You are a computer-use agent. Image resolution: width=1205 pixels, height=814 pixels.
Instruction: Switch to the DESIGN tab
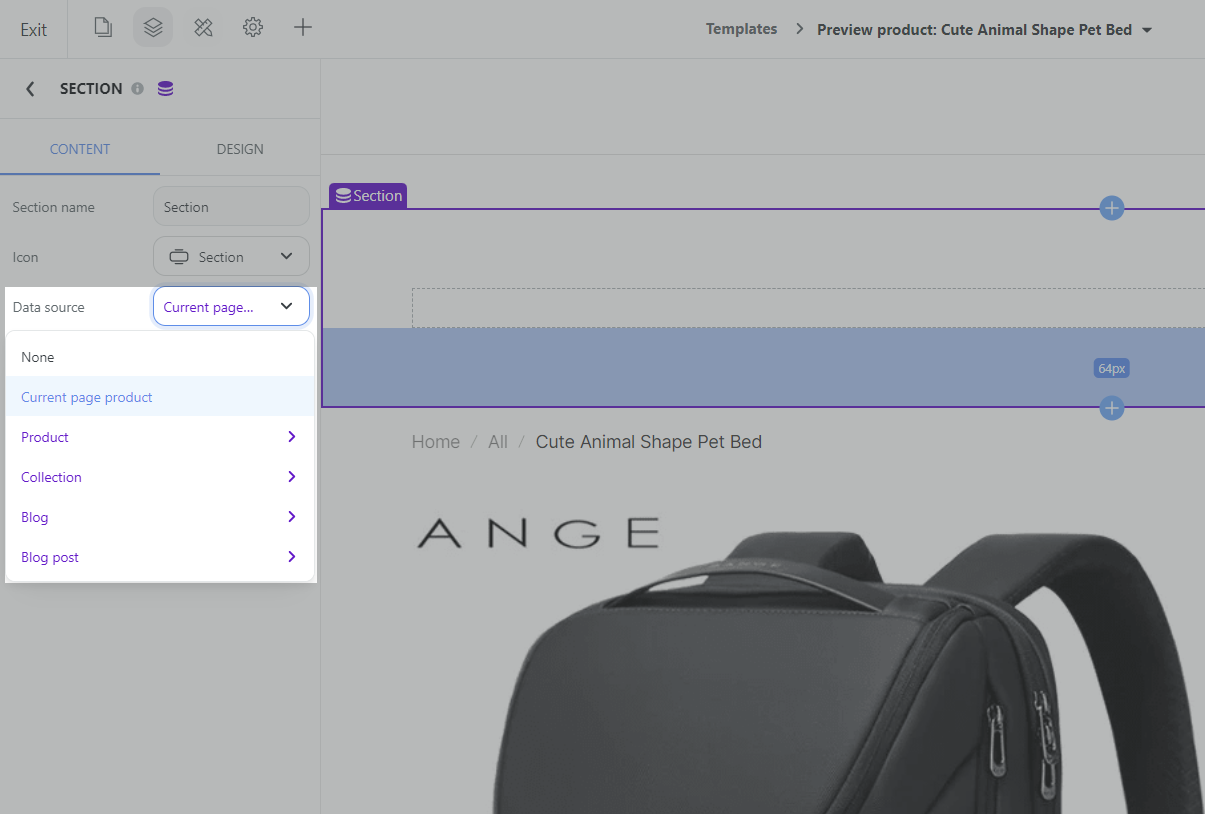pos(240,149)
